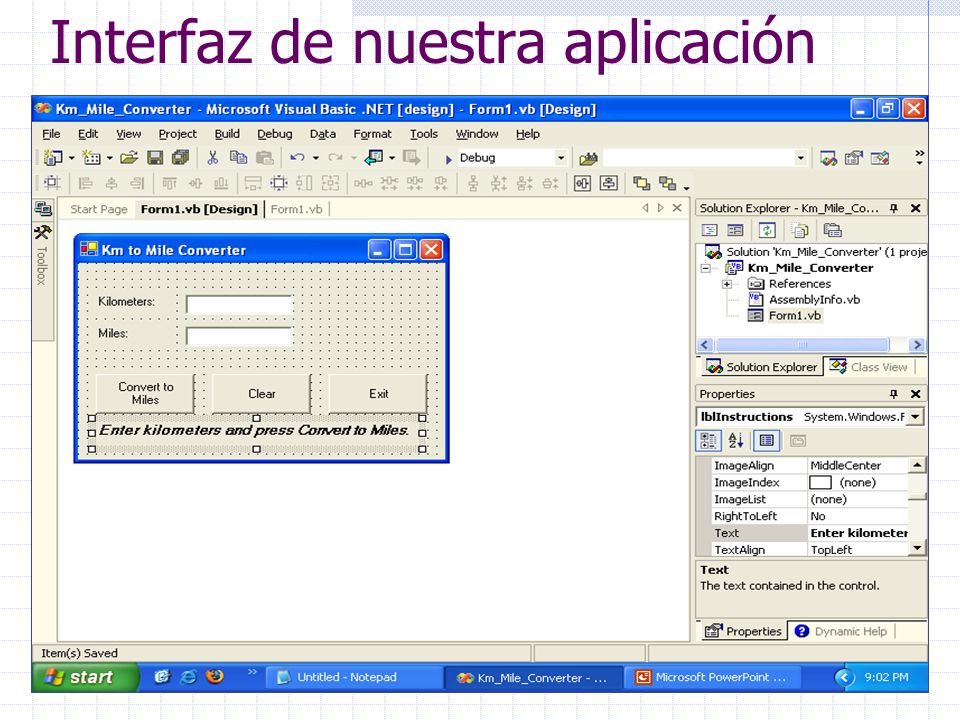Click the Align to Grid layout icon
Viewport: 960px width, 720px height.
coord(51,182)
